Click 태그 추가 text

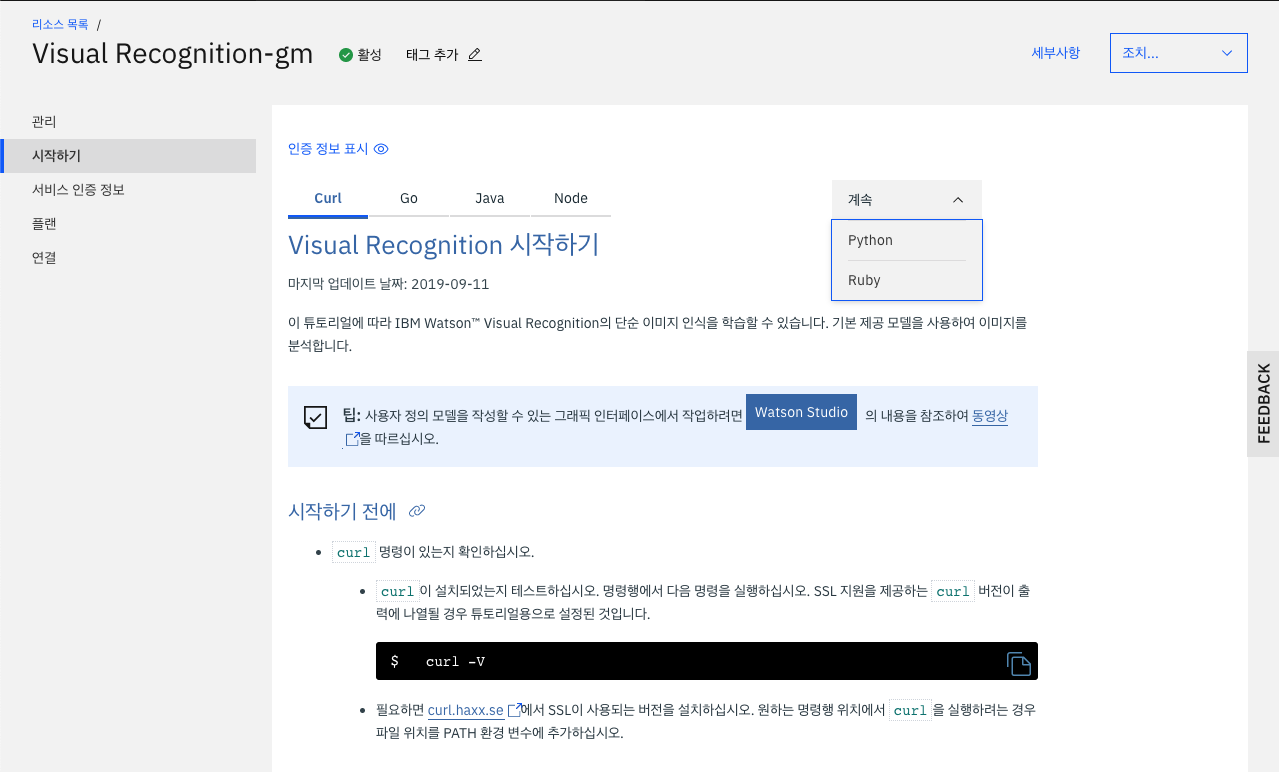click(x=432, y=55)
